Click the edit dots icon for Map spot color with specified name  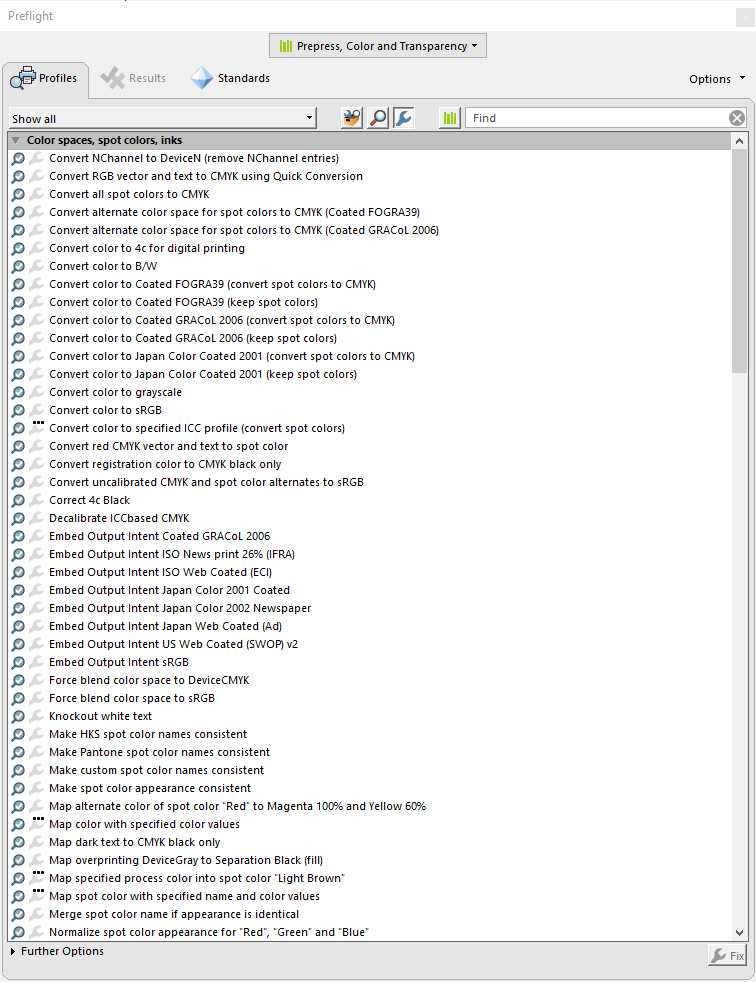pos(38,892)
